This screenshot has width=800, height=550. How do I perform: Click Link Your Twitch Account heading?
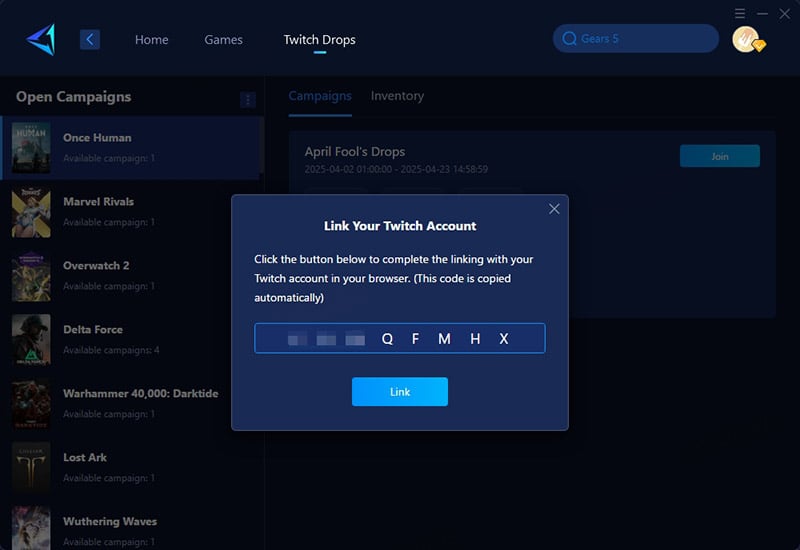tap(400, 226)
